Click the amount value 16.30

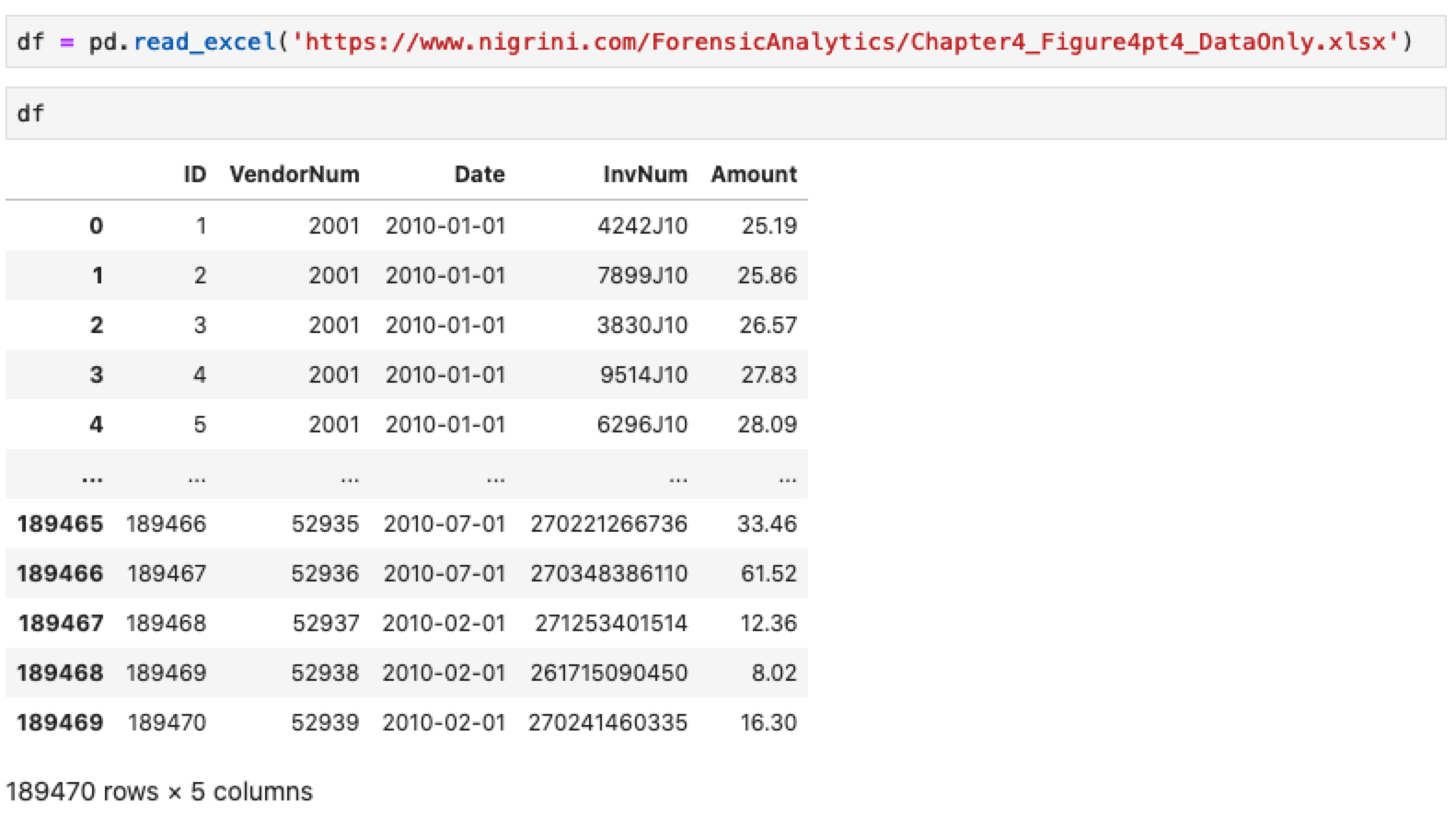pos(768,723)
